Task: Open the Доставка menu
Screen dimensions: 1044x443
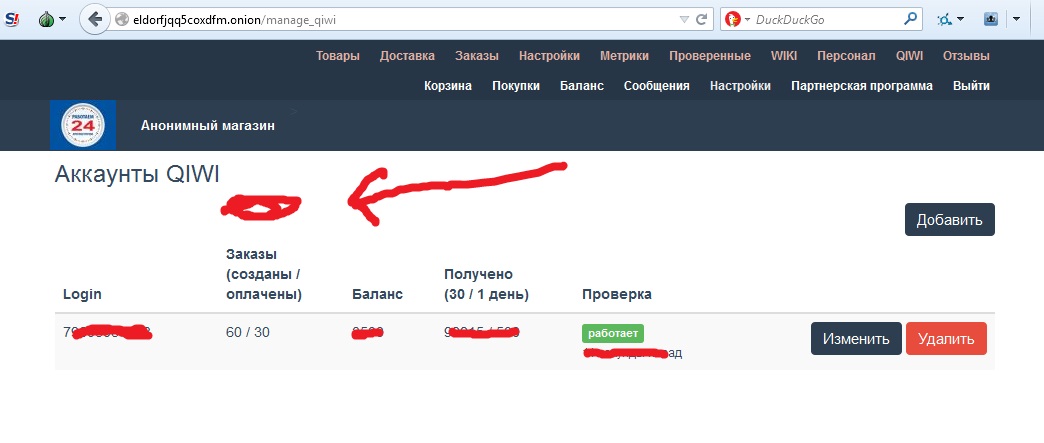Action: [407, 56]
